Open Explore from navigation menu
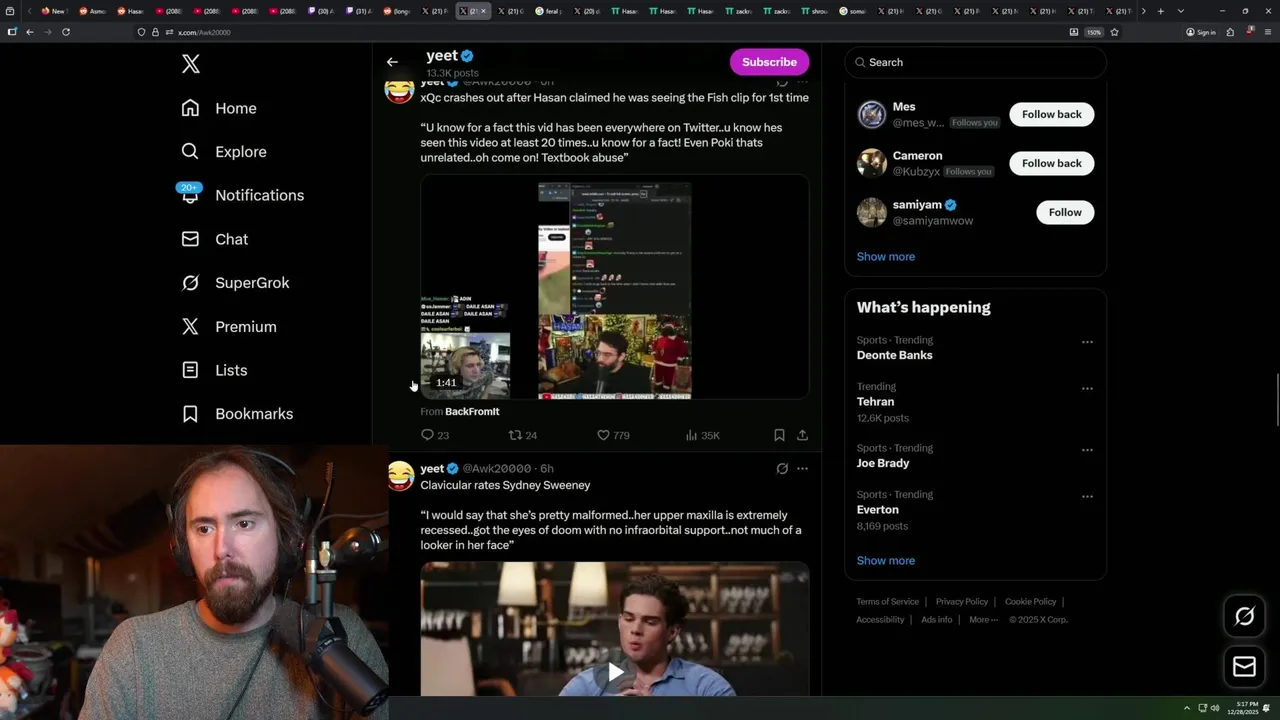The width and height of the screenshot is (1280, 720). [241, 152]
